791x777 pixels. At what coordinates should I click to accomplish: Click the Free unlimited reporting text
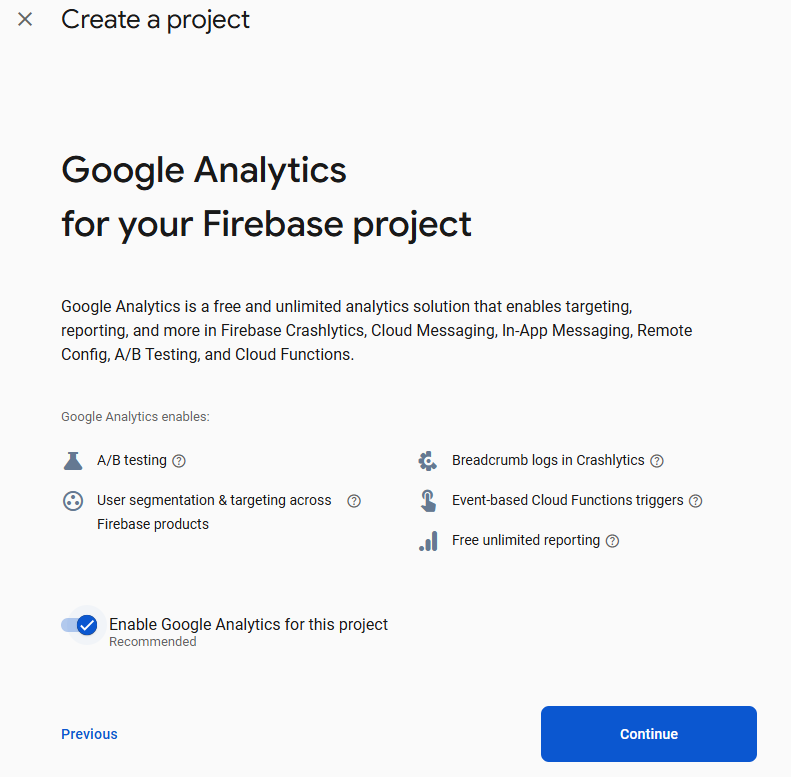(x=526, y=541)
